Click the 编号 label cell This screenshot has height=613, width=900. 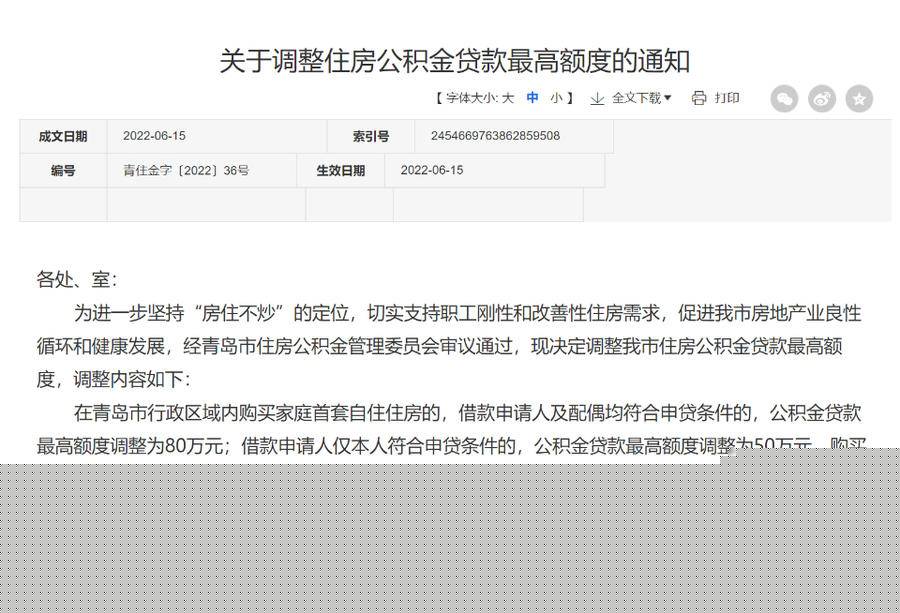(x=63, y=170)
